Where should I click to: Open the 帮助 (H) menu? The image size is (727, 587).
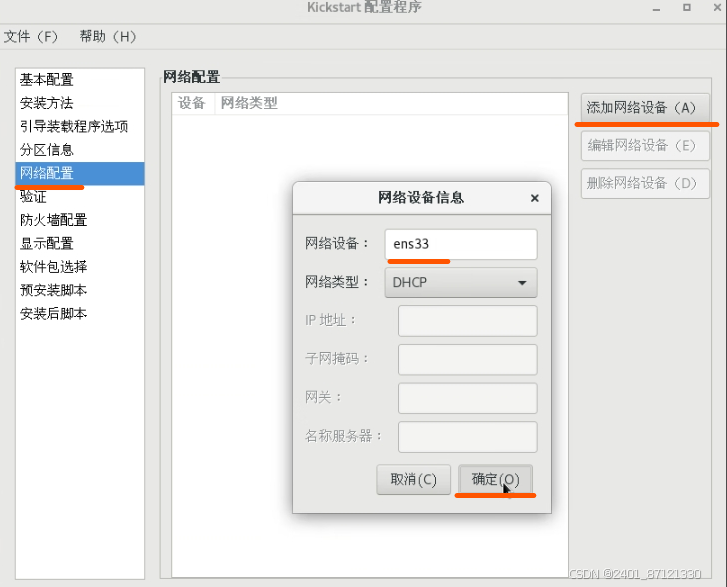point(108,36)
